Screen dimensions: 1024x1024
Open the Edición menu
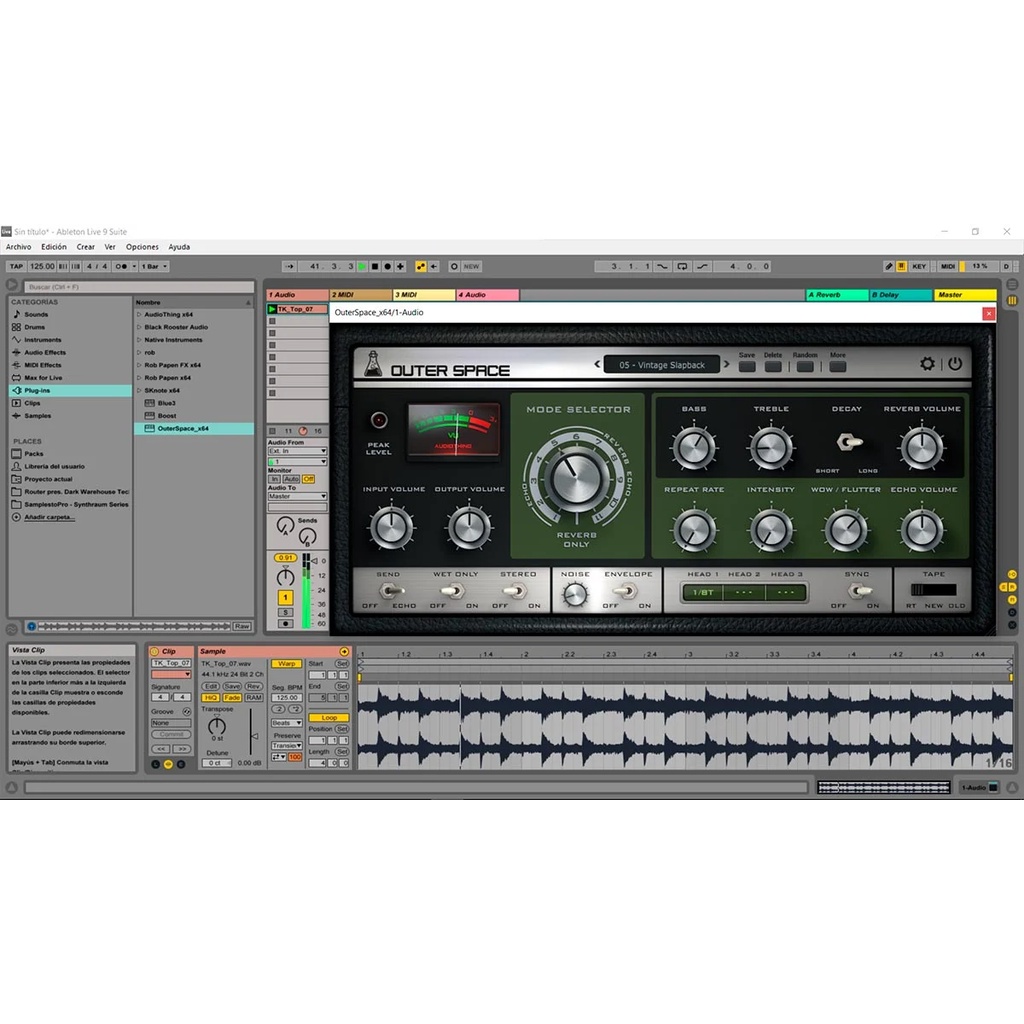pos(54,247)
